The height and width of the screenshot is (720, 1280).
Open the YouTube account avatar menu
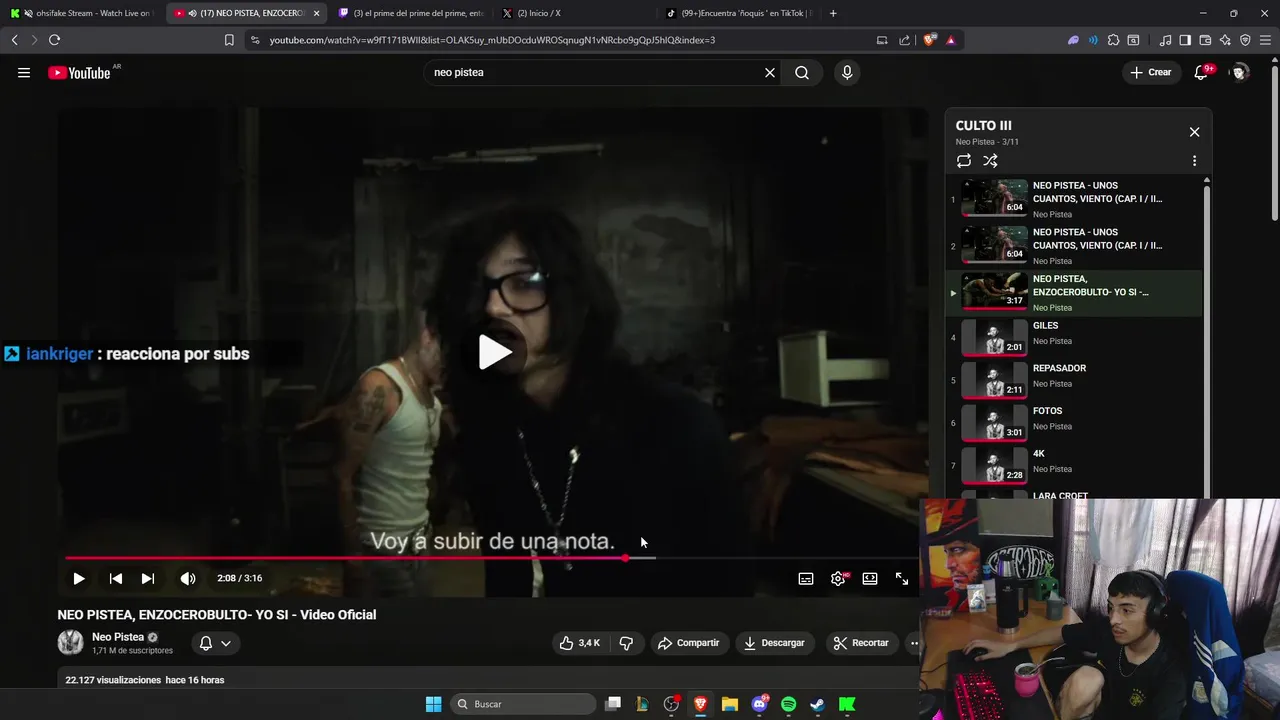(1240, 72)
